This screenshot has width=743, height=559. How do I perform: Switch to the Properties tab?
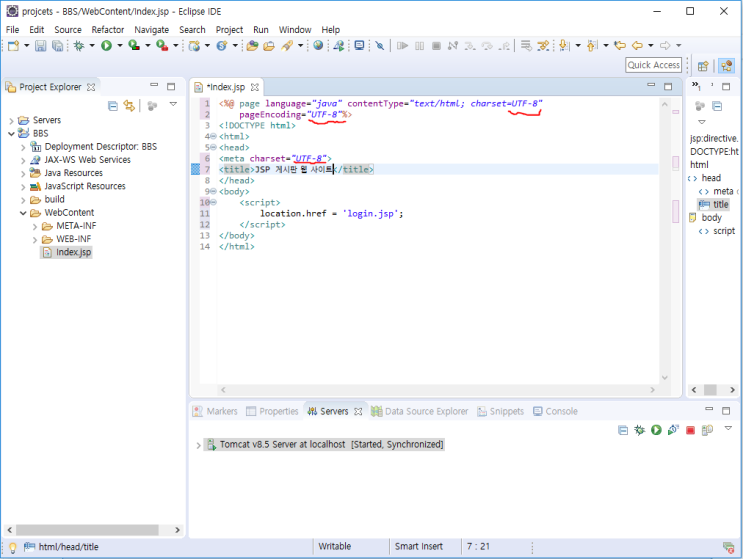coord(272,411)
